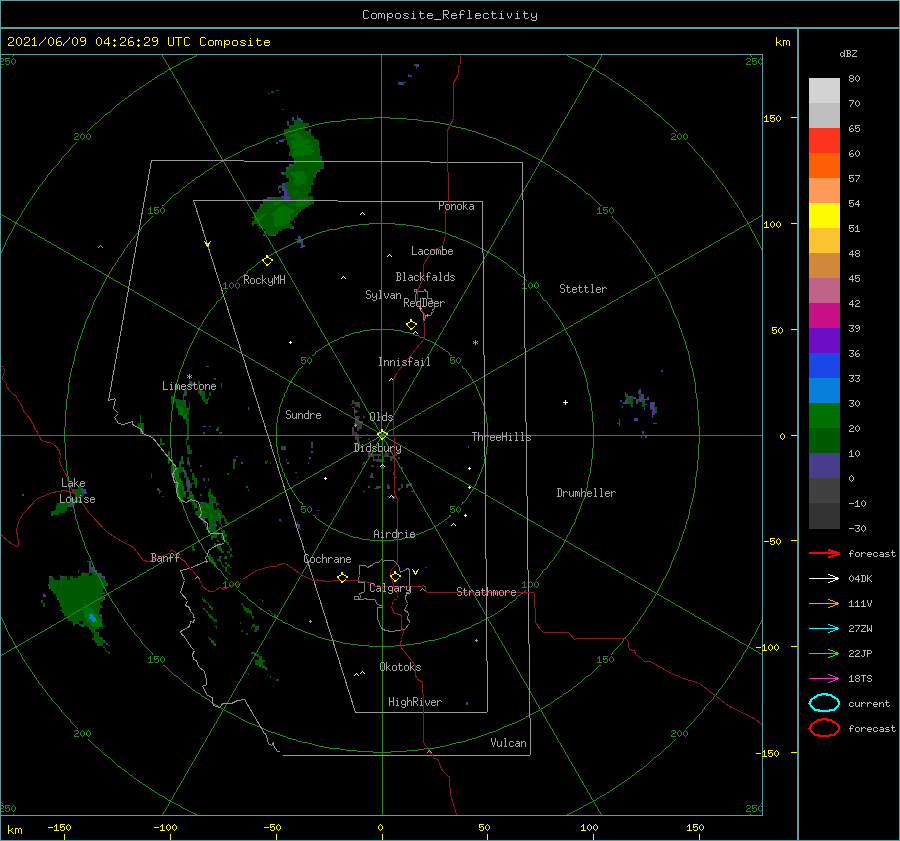
Task: Select the Airdrie label
Action: pos(394,534)
